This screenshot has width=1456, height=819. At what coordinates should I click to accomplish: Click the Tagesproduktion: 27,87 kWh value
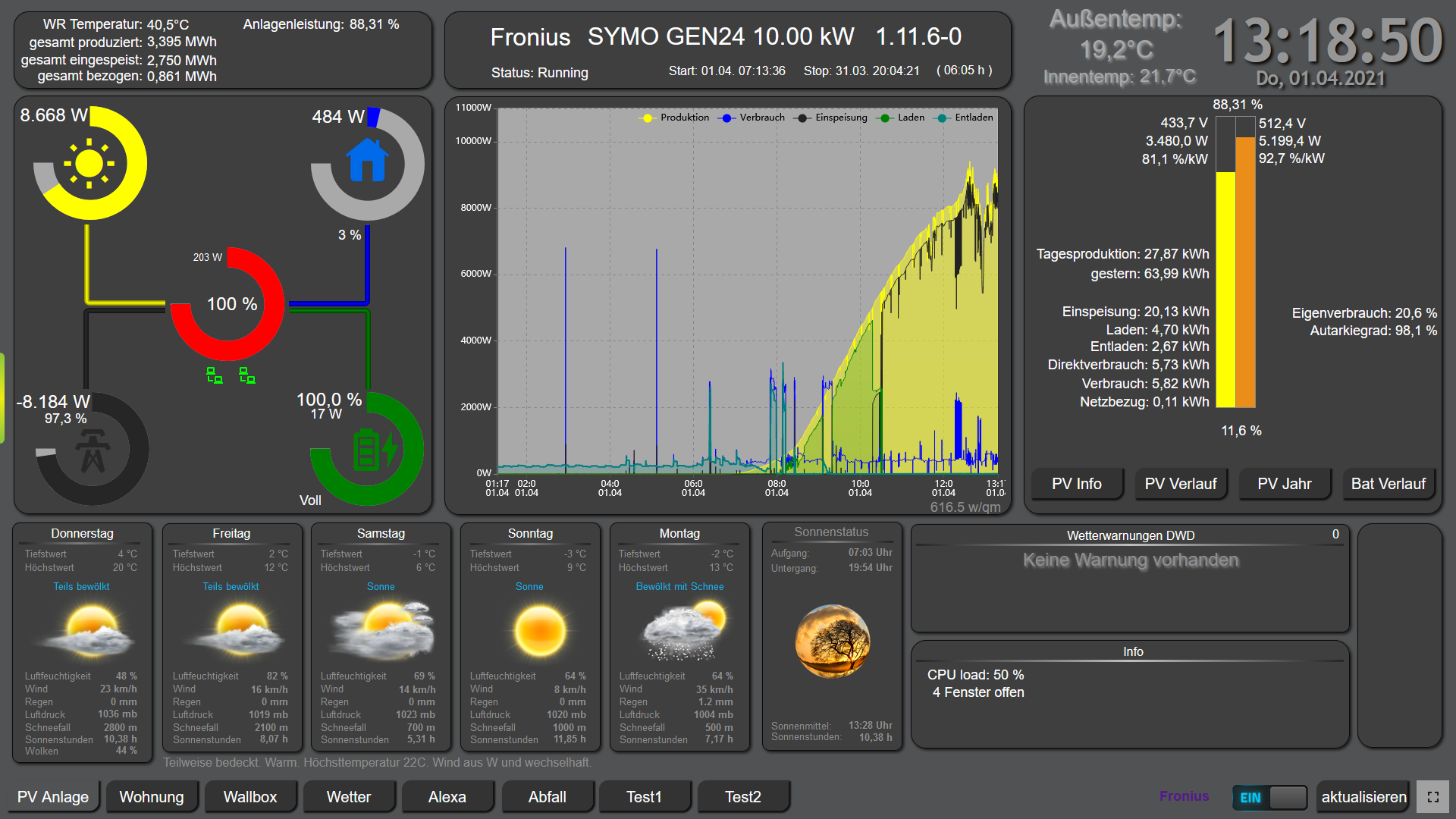pyautogui.click(x=1123, y=254)
